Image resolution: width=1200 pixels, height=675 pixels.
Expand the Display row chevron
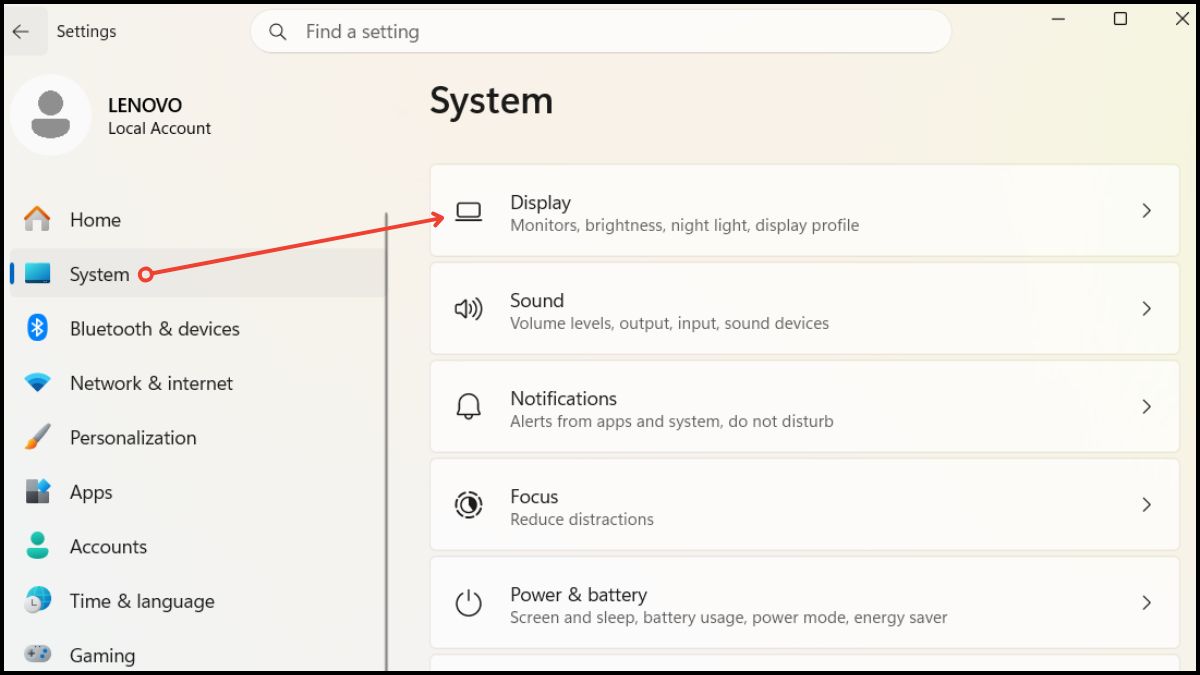(x=1147, y=211)
